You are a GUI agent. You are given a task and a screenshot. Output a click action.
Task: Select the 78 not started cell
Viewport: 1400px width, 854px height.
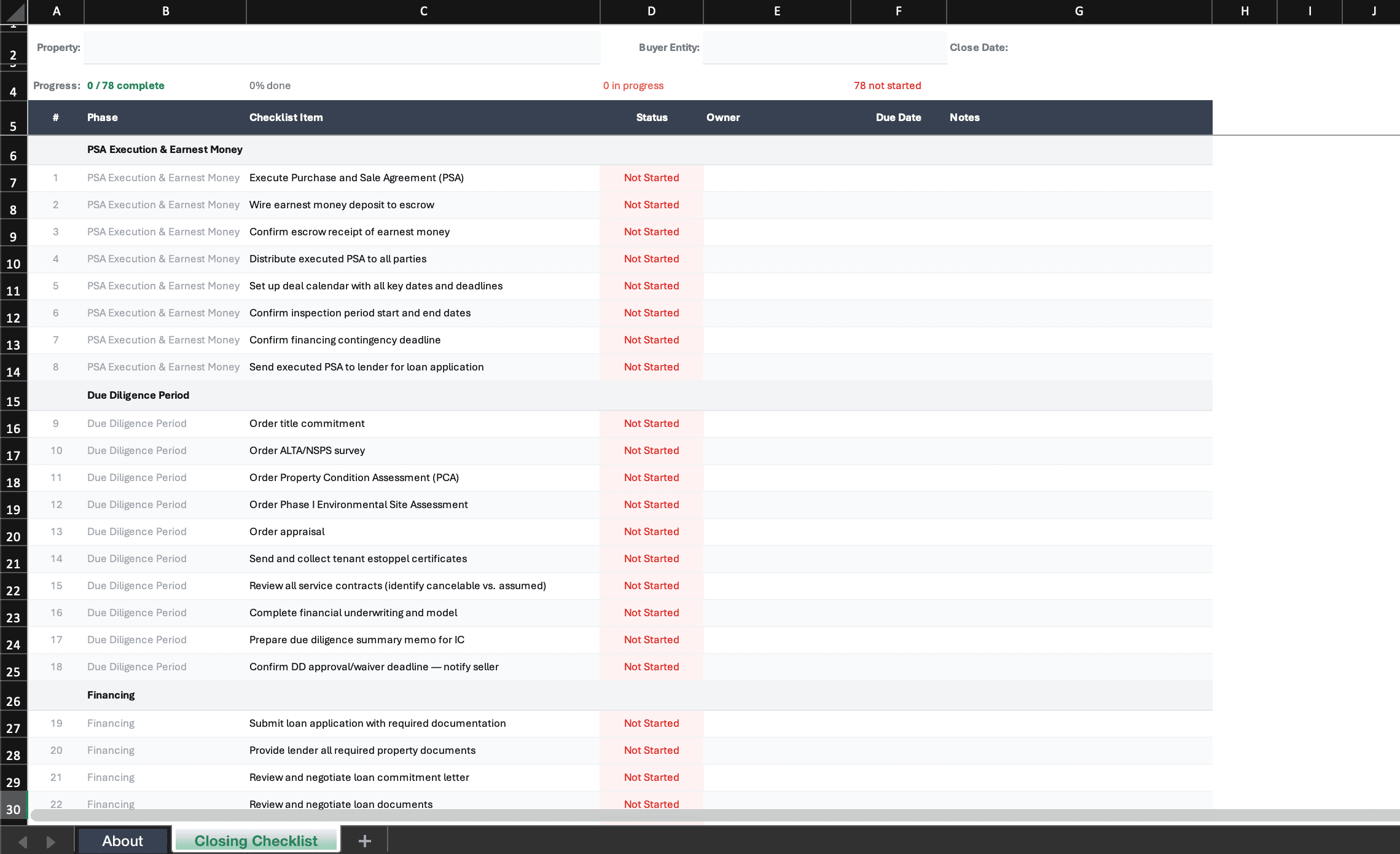coord(887,85)
